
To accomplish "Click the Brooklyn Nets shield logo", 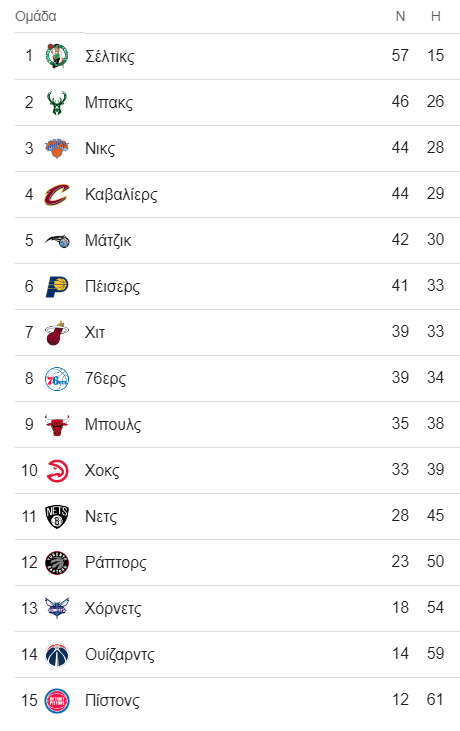I will [57, 517].
